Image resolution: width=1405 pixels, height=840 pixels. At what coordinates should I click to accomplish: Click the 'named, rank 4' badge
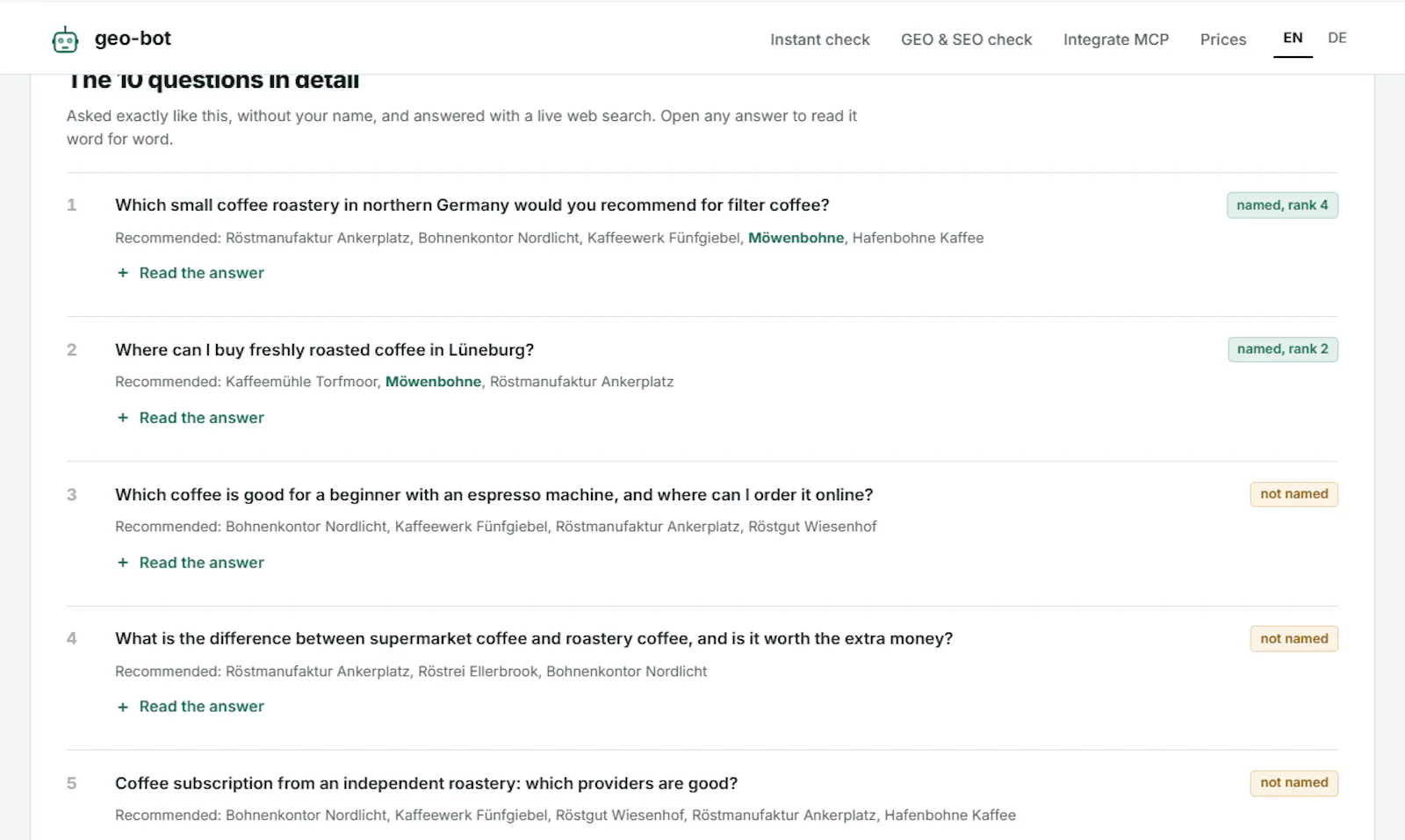point(1282,205)
